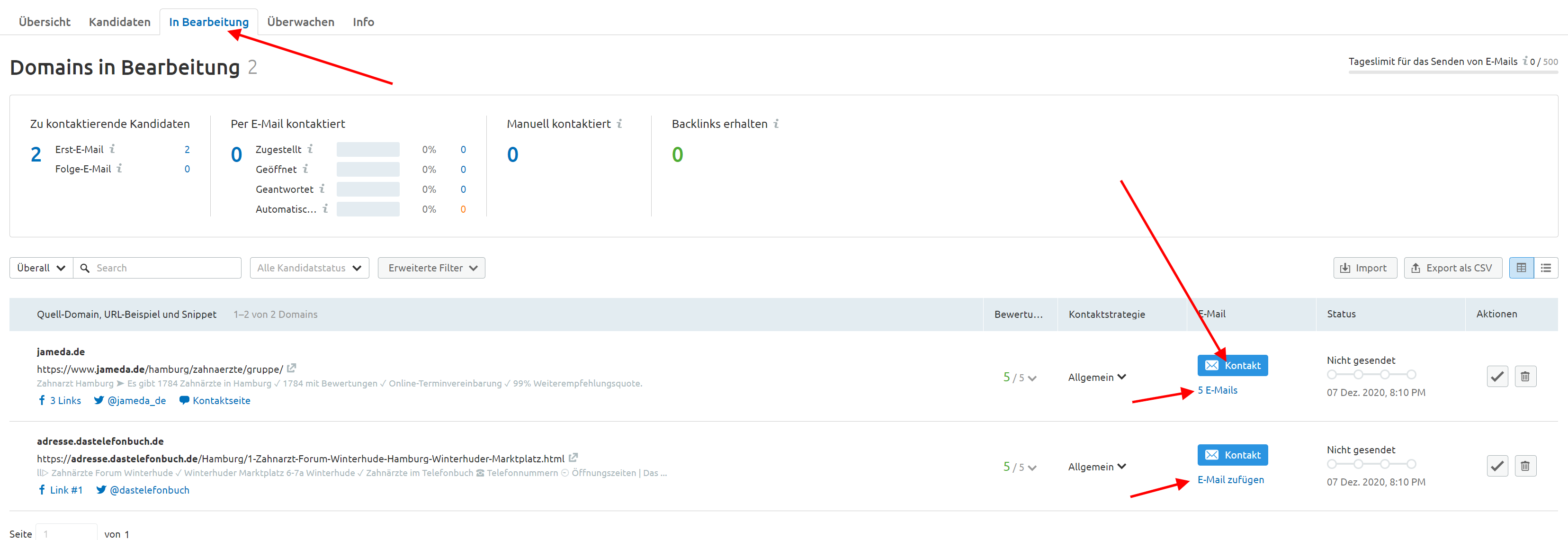This screenshot has width=1568, height=540.
Task: Open 5 E-Mails link for jameda.de
Action: [x=1218, y=390]
